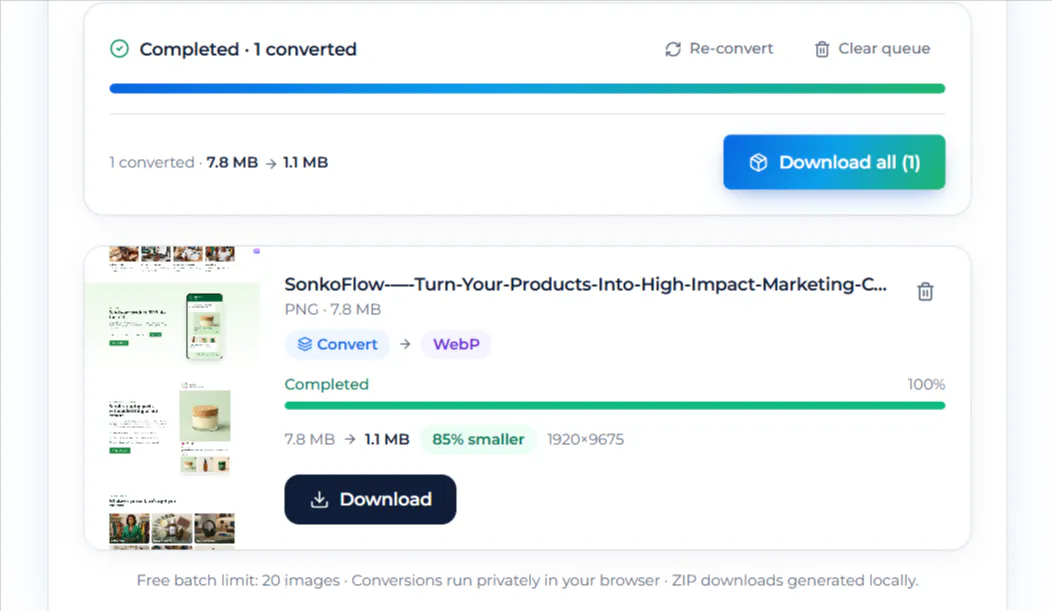Image resolution: width=1052 pixels, height=611 pixels.
Task: Click the 1920×9675 dimensions text
Action: [586, 439]
